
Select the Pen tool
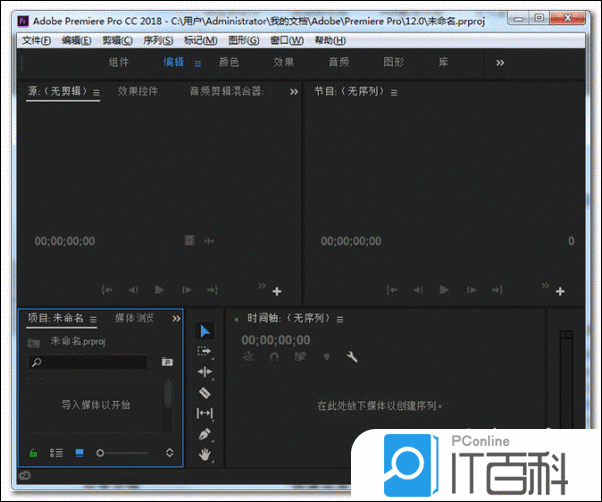coord(205,434)
